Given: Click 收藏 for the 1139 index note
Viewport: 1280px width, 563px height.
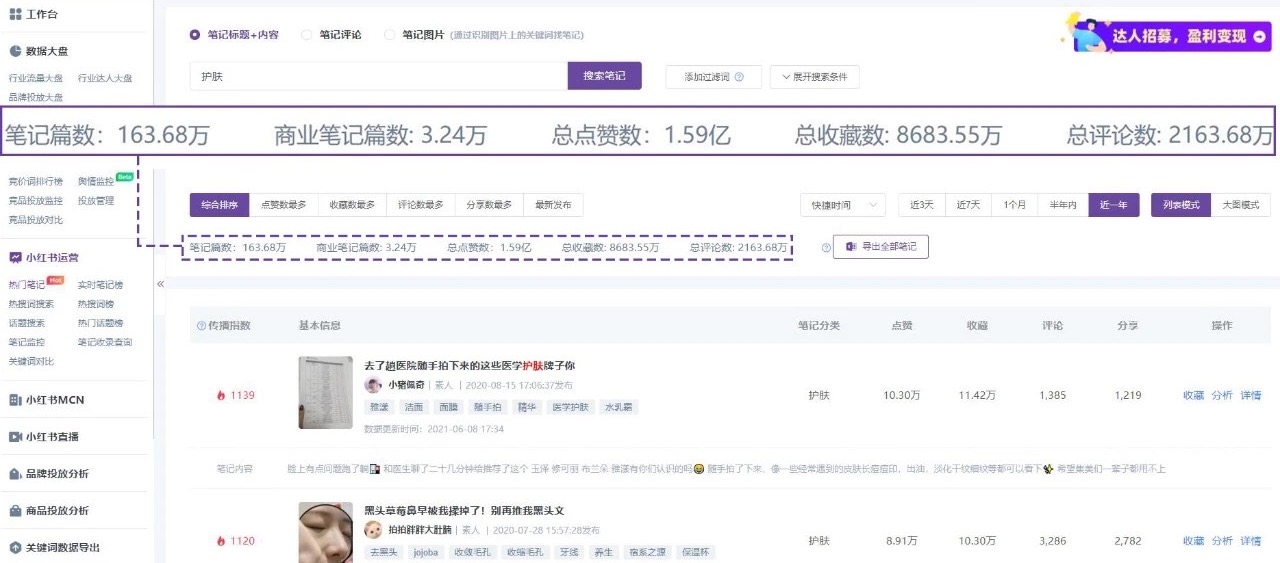Looking at the screenshot, I should click(1193, 395).
